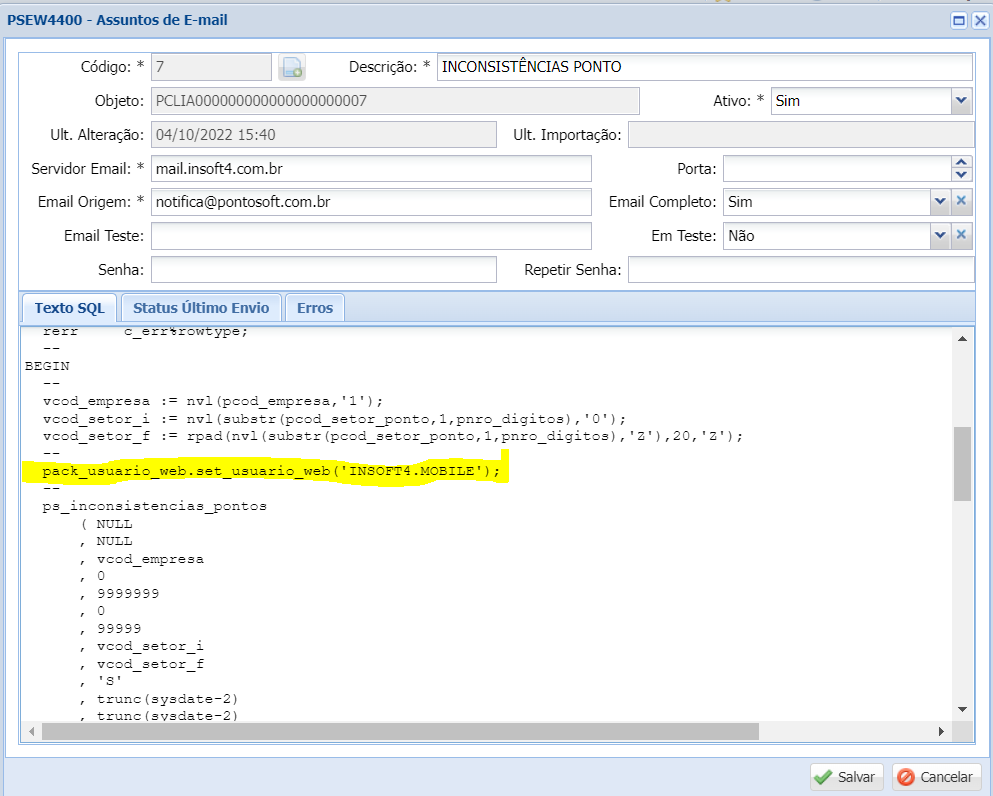Click the highlighted pack_usuario_web.set_usuario_web line
993x796 pixels.
tap(271, 471)
